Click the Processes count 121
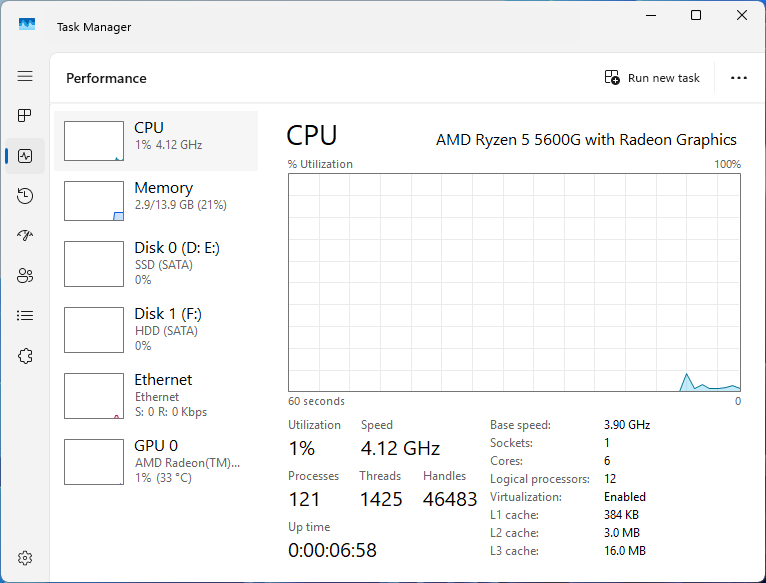The height and width of the screenshot is (583, 766). tap(304, 499)
